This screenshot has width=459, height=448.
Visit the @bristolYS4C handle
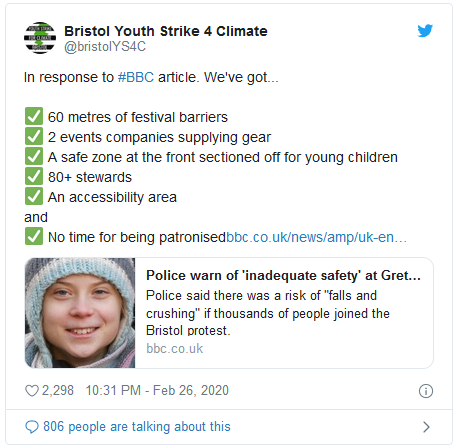(x=105, y=47)
